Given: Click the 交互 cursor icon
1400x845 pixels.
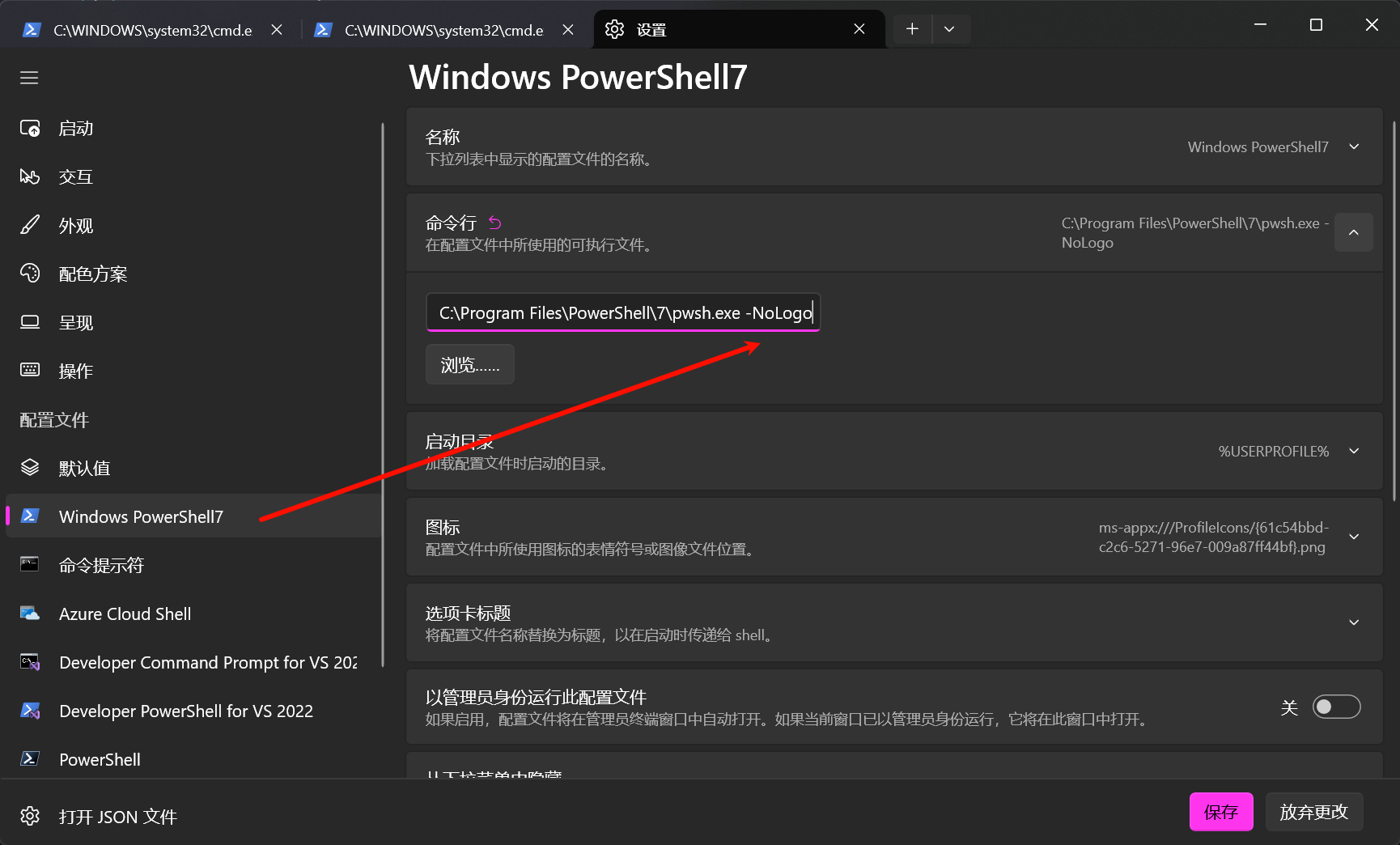Looking at the screenshot, I should pyautogui.click(x=30, y=176).
